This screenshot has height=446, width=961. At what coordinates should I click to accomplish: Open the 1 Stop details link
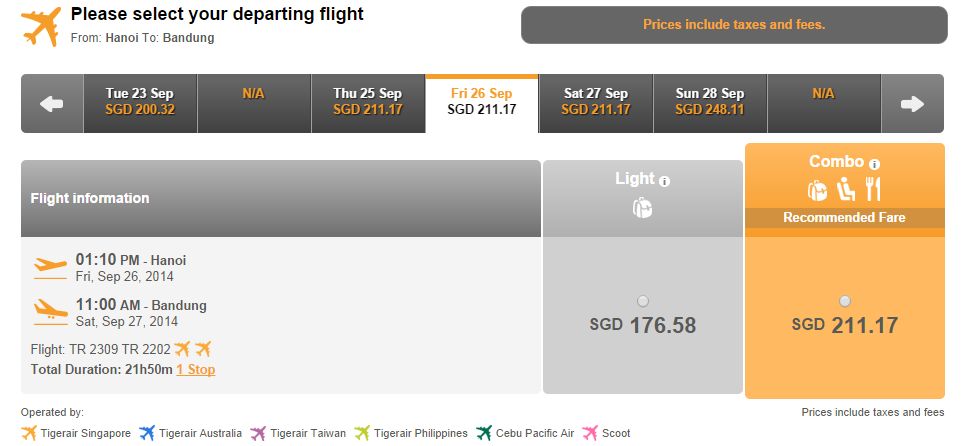pos(196,369)
